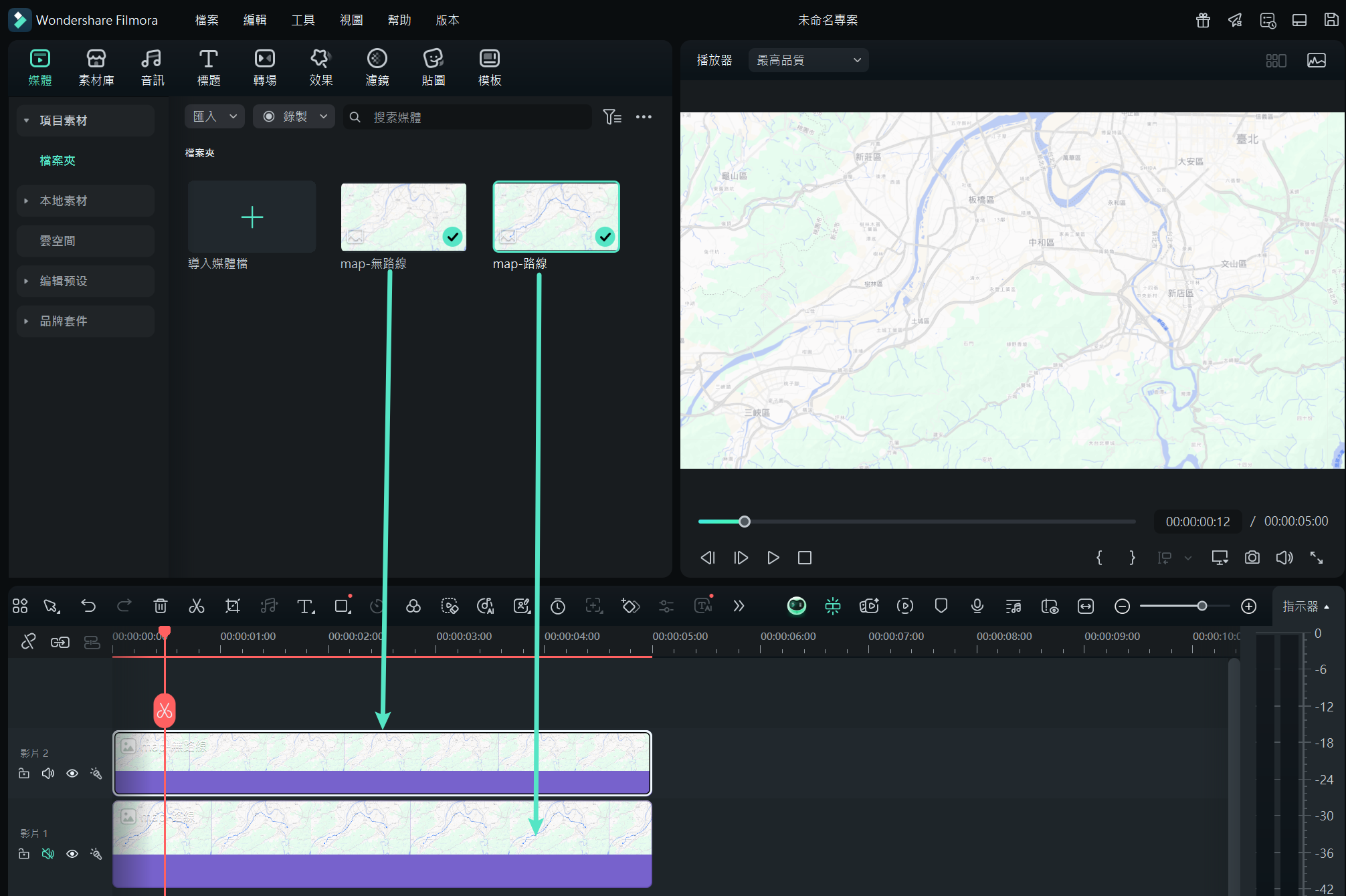This screenshot has height=896, width=1346.
Task: Open the media panel more options
Action: coord(644,117)
